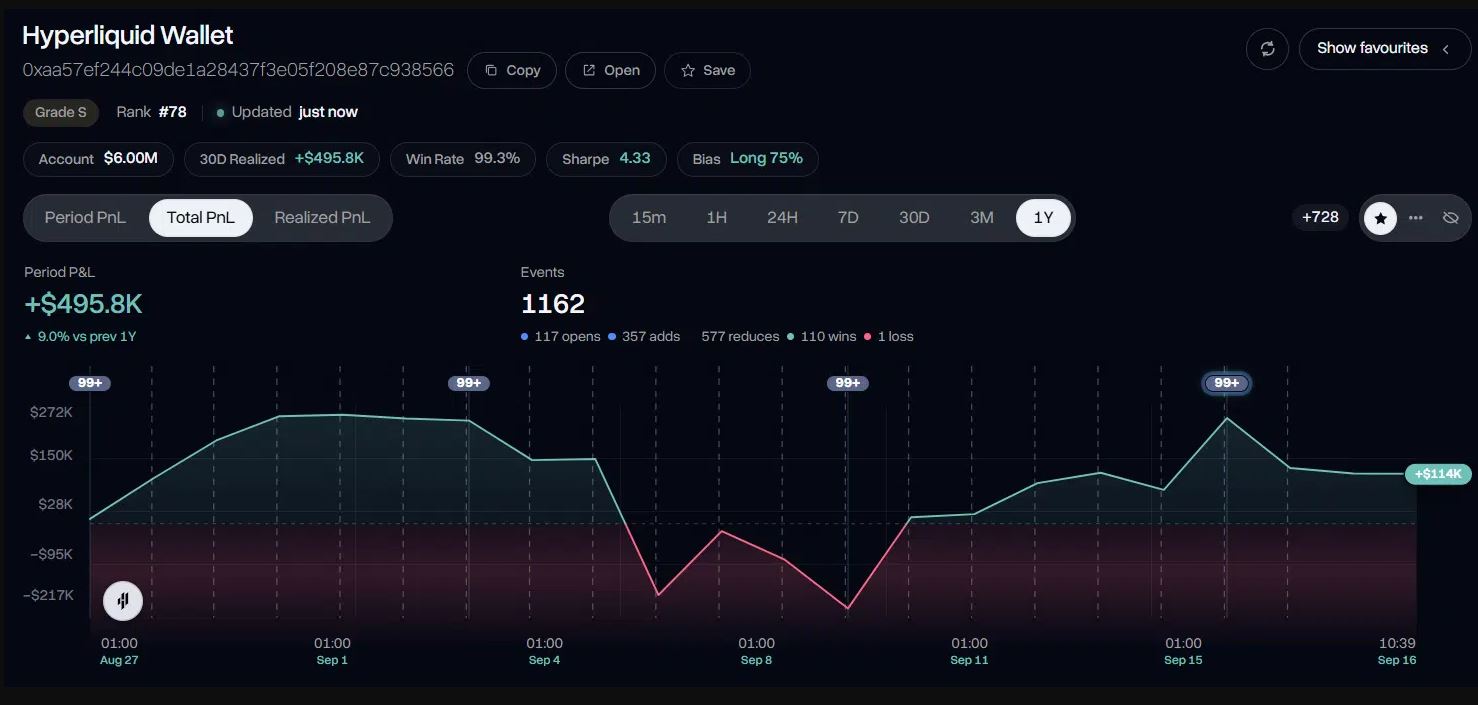Click the 99+ marker near Sep 8-11
The width and height of the screenshot is (1478, 705).
848,383
